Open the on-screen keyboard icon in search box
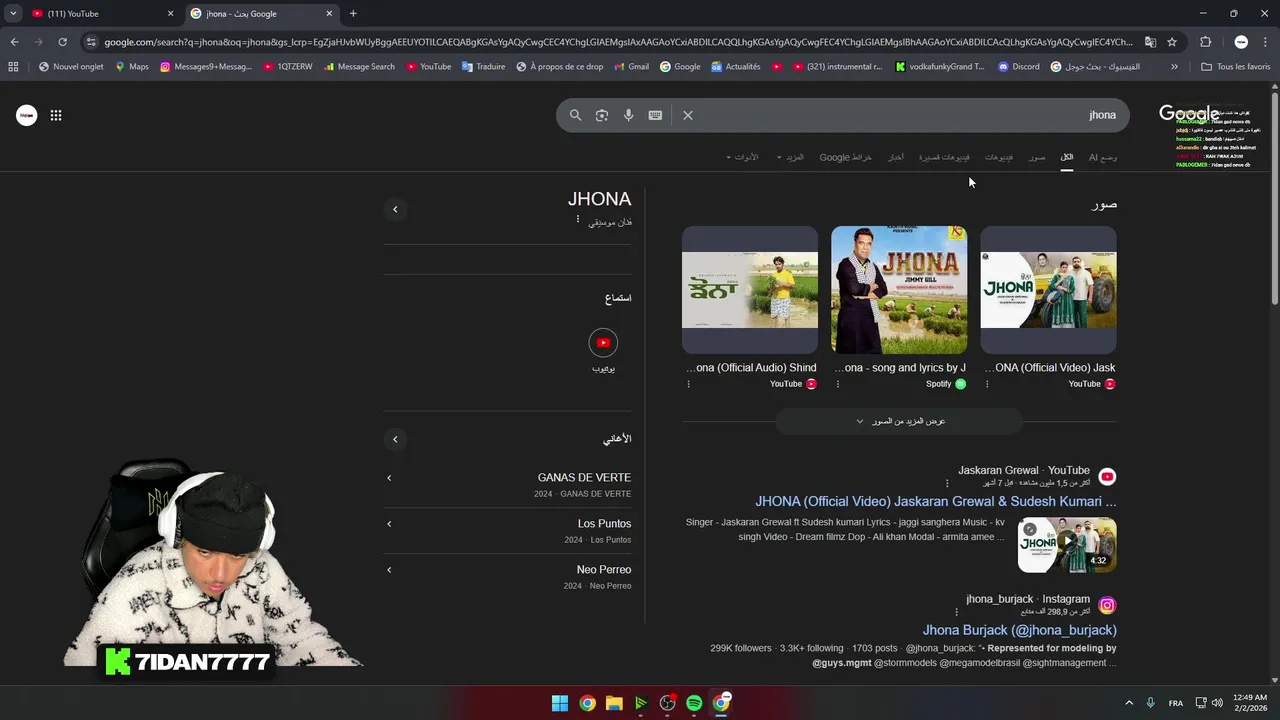The height and width of the screenshot is (720, 1280). [x=655, y=115]
